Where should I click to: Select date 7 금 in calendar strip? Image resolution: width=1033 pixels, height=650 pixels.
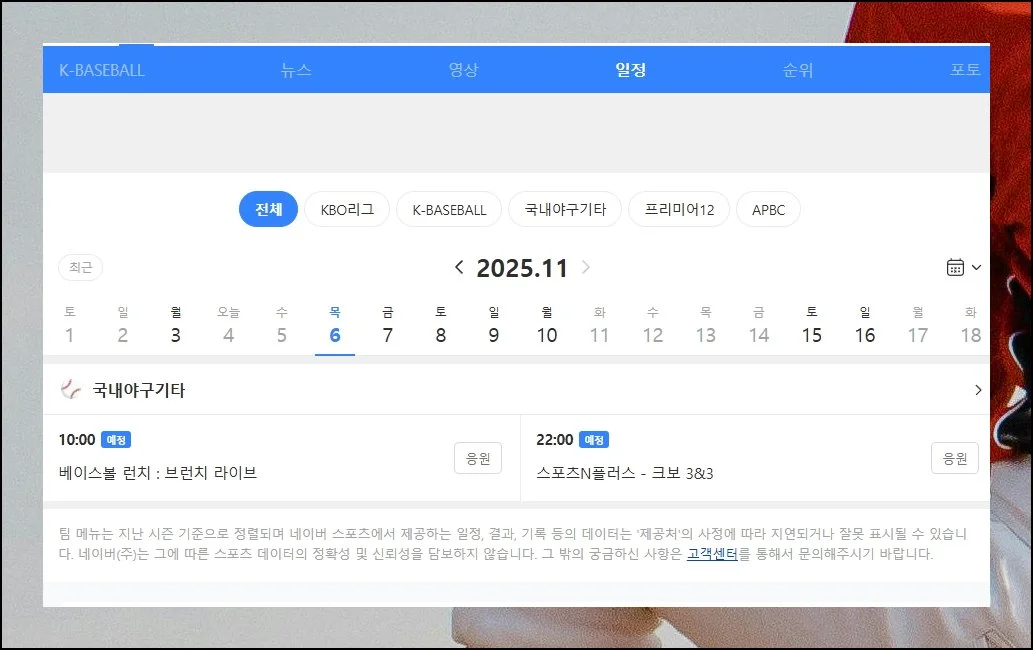coord(388,326)
